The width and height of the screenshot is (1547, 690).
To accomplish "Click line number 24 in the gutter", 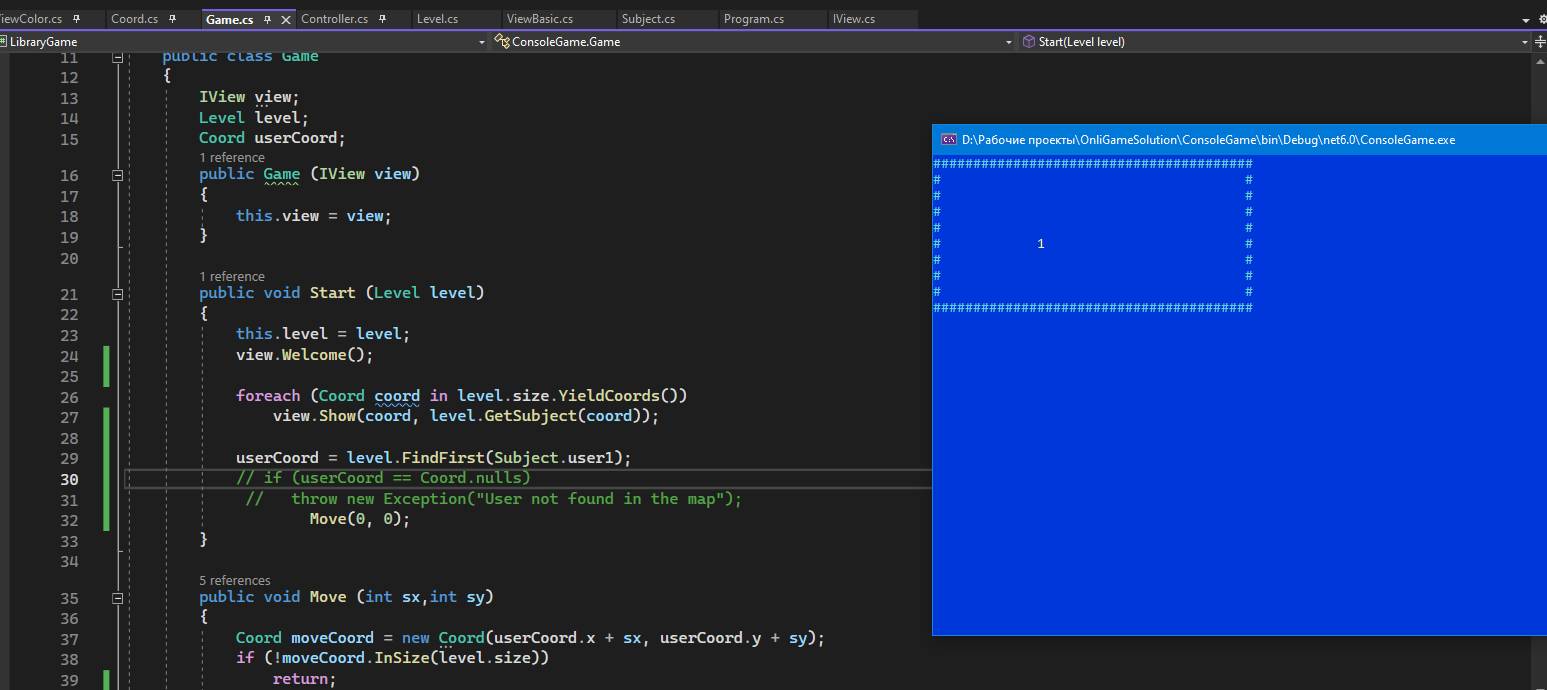I will tap(69, 356).
